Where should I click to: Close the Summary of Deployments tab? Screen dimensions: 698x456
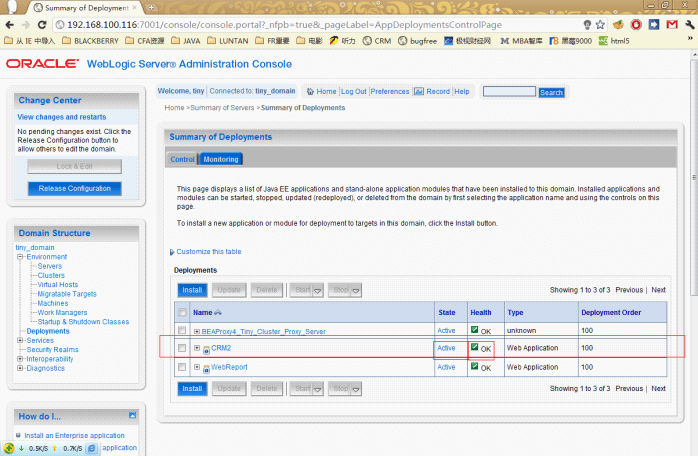(134, 8)
